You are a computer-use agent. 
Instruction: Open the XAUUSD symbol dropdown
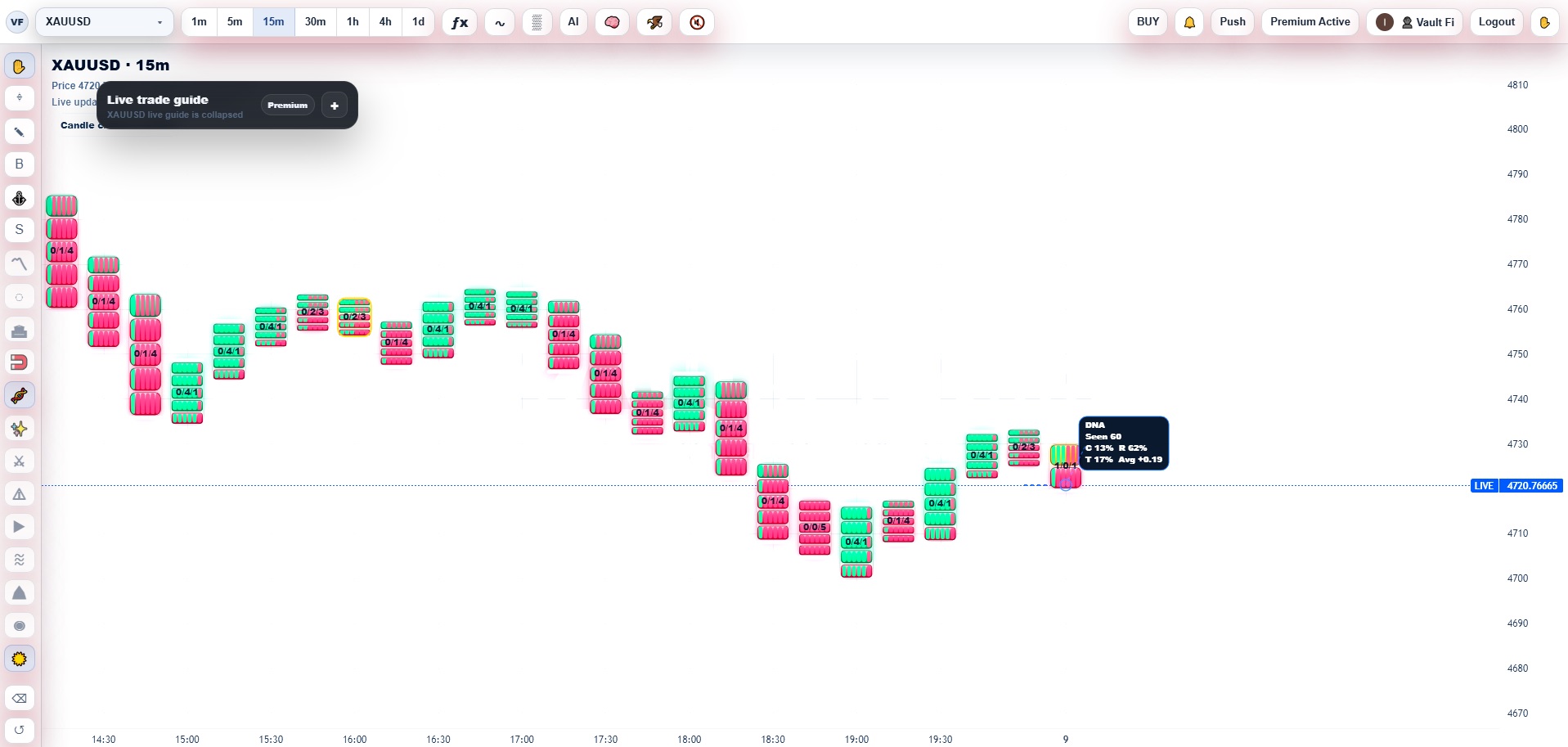[104, 22]
